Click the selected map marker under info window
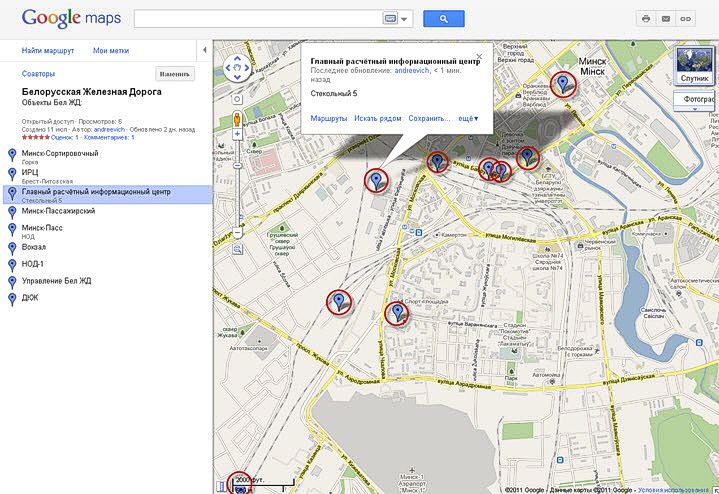719x494 pixels. [x=376, y=180]
